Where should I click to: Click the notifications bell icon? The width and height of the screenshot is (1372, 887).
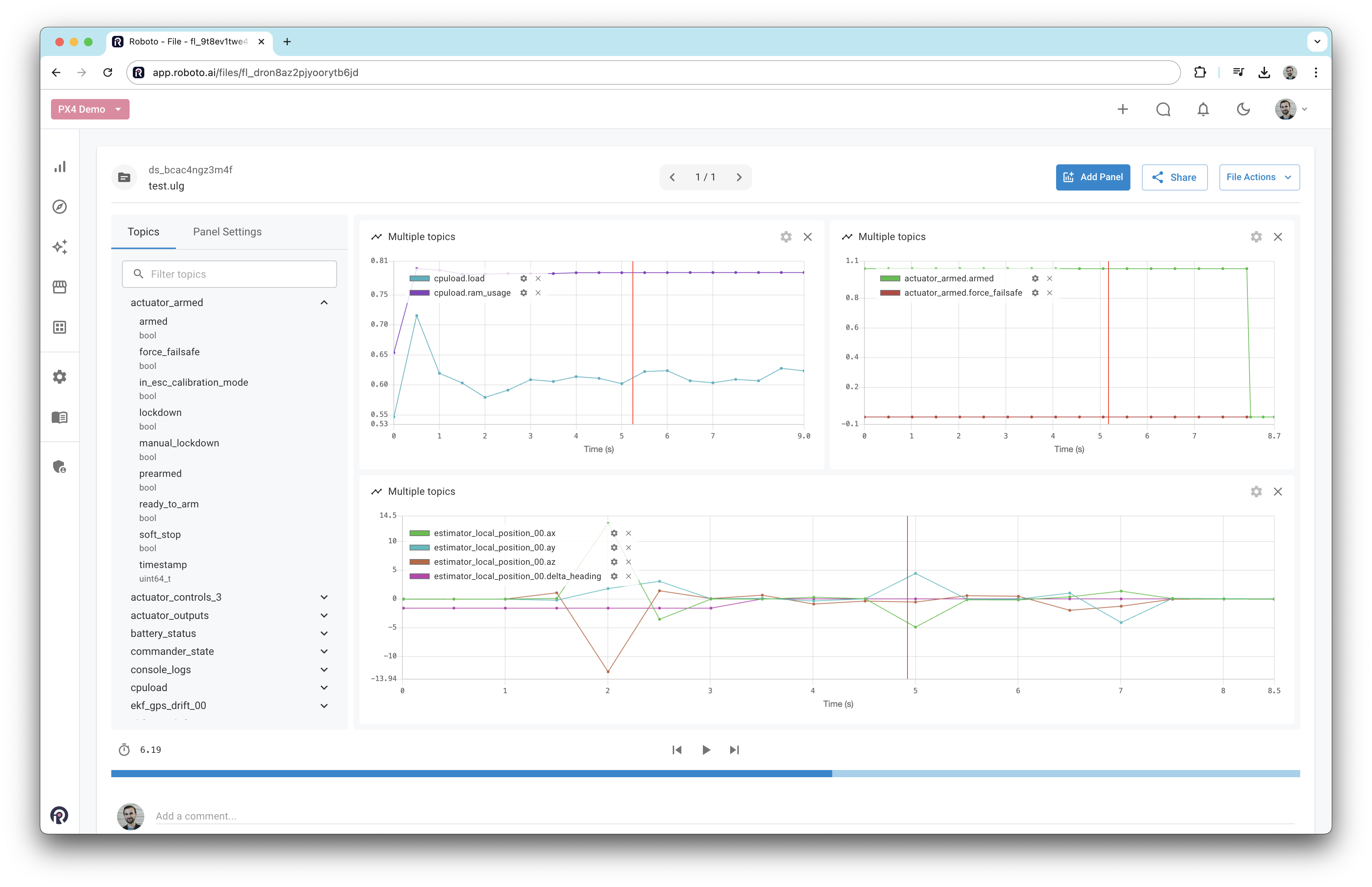pyautogui.click(x=1203, y=109)
